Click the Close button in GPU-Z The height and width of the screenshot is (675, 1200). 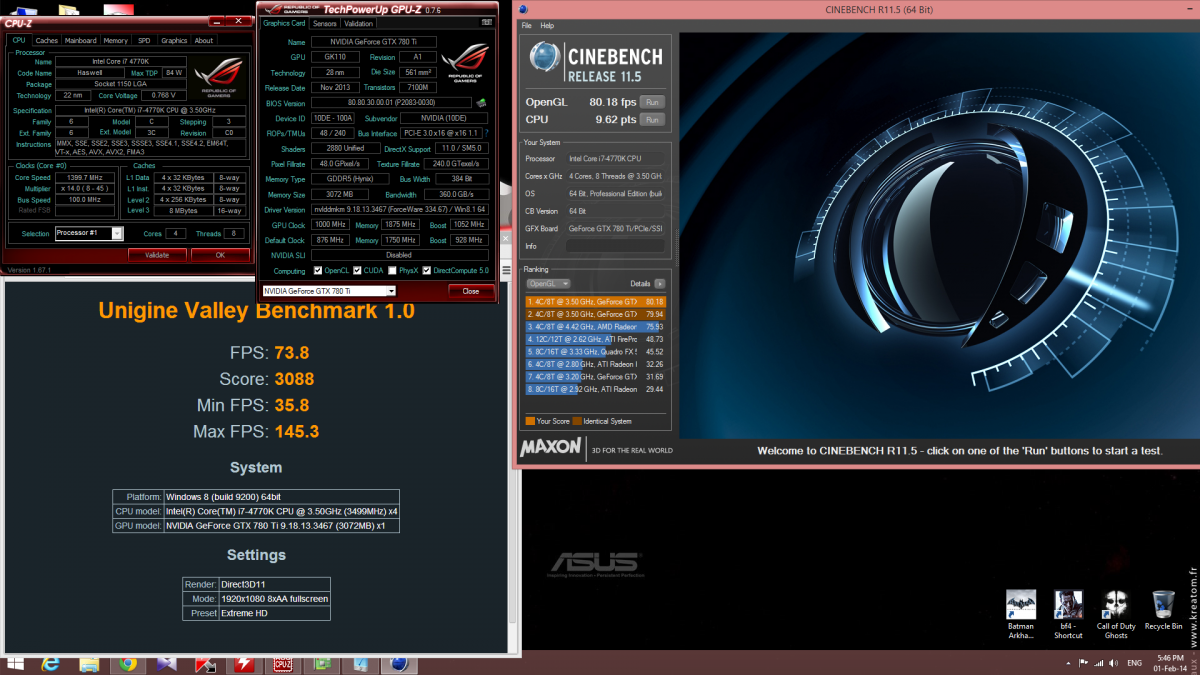(x=471, y=291)
